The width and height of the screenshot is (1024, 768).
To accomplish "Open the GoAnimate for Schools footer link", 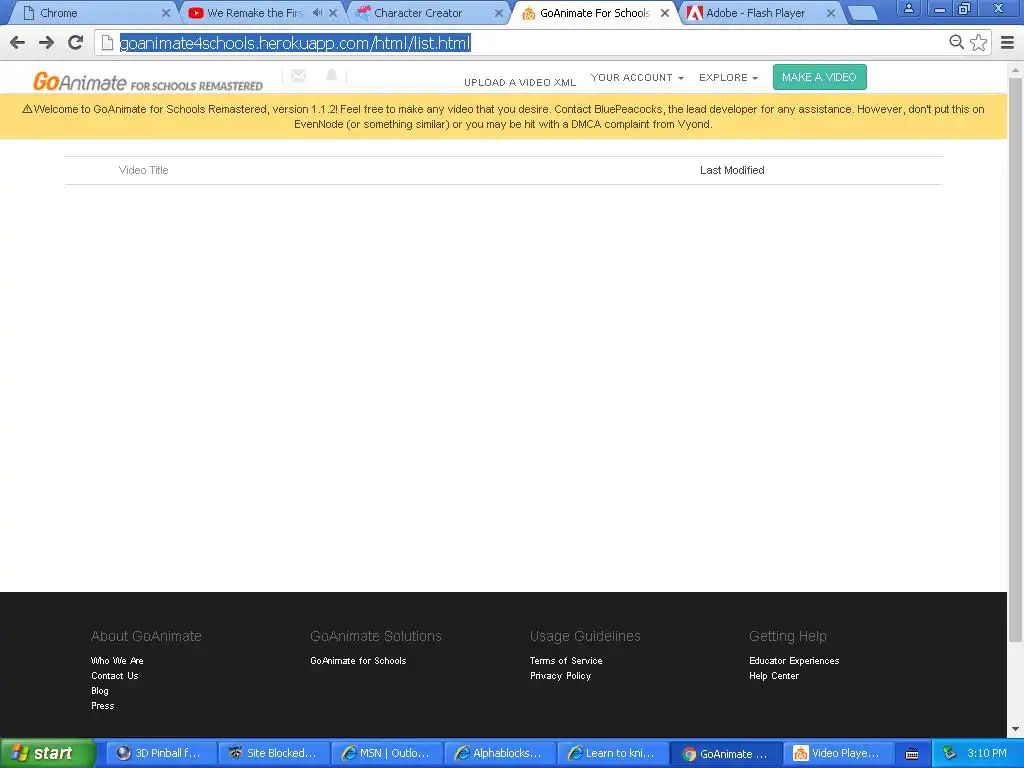I will [358, 660].
